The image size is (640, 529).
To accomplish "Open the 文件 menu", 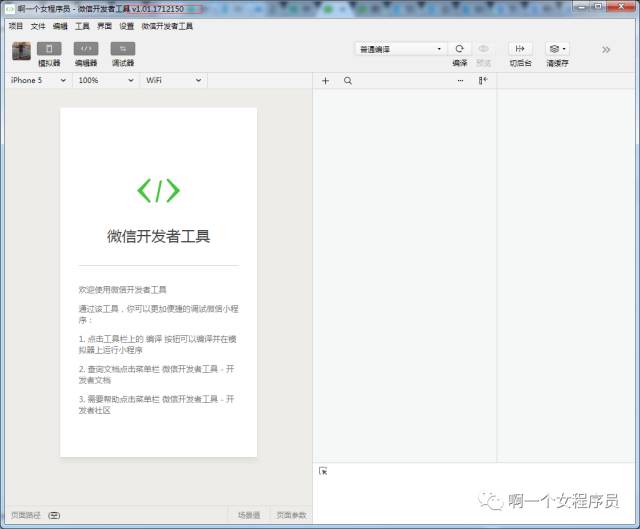I will tap(38, 26).
